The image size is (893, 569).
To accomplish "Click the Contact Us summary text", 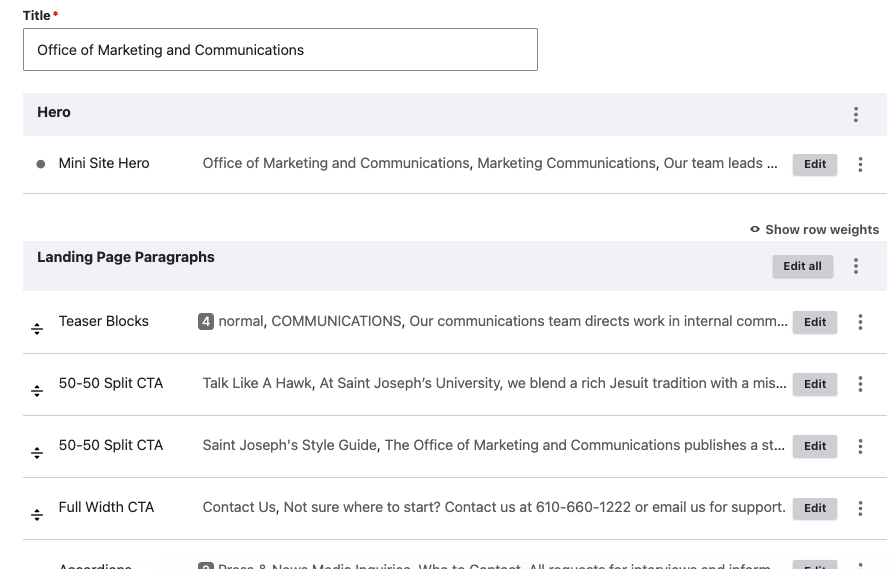I will [x=494, y=507].
